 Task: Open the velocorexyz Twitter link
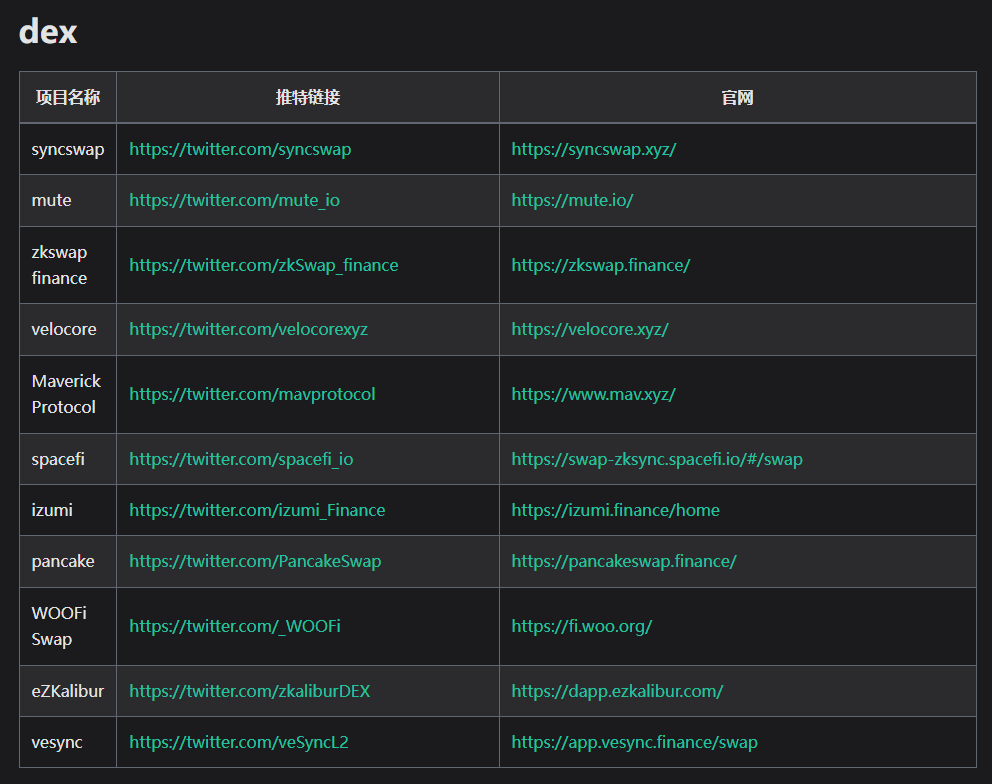pos(248,330)
